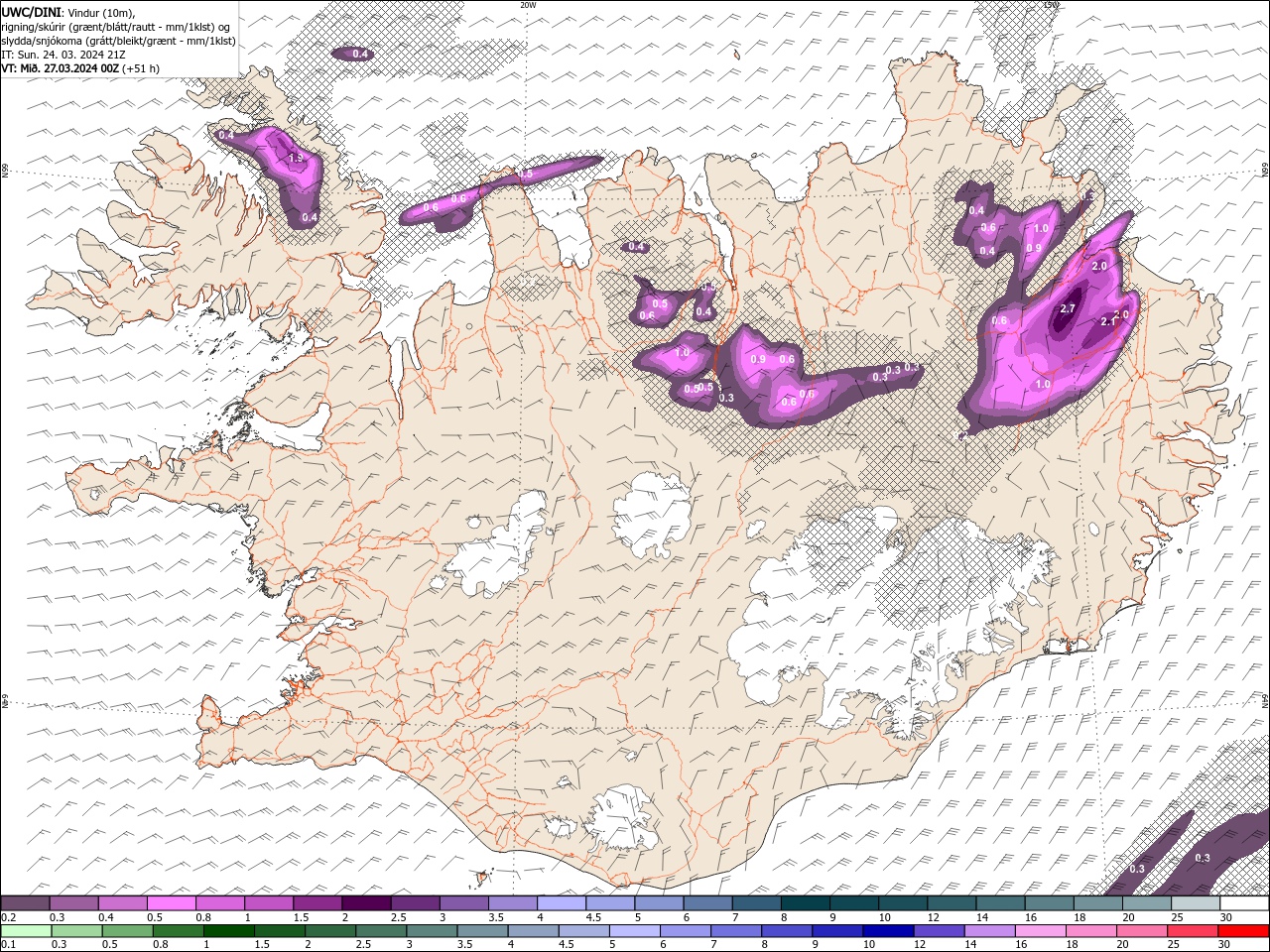
Task: Select the darkest green 1 swatch in lower legend
Action: 227,931
